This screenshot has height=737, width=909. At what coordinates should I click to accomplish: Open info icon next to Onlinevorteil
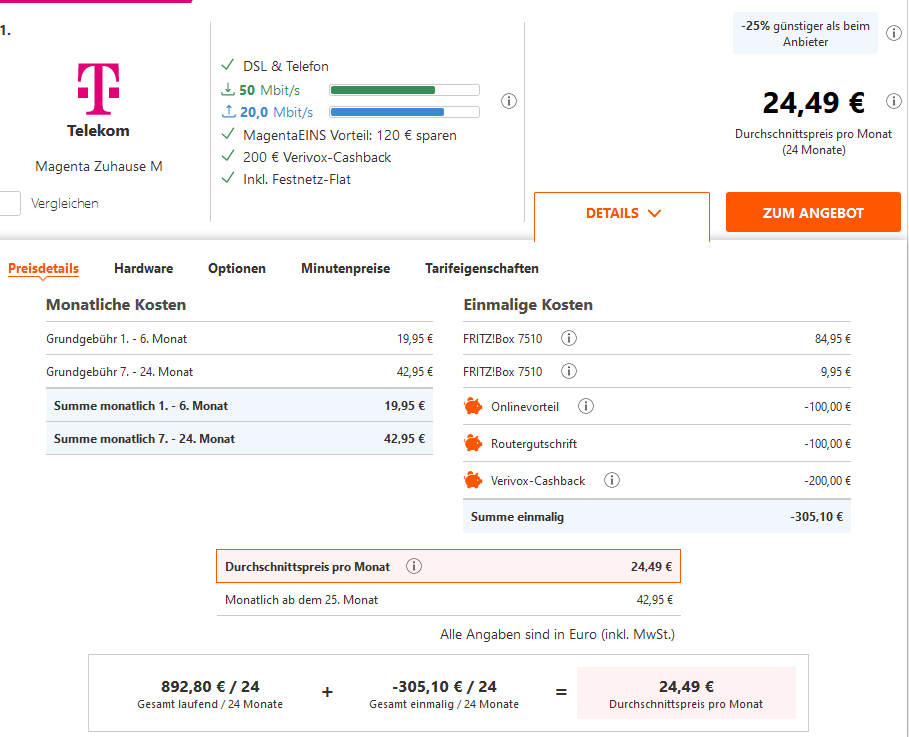tap(586, 406)
